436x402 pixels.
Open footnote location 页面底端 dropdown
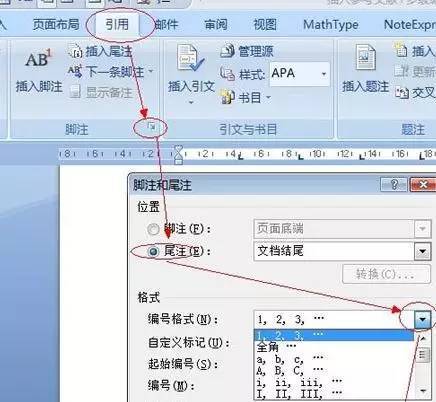pyautogui.click(x=422, y=229)
